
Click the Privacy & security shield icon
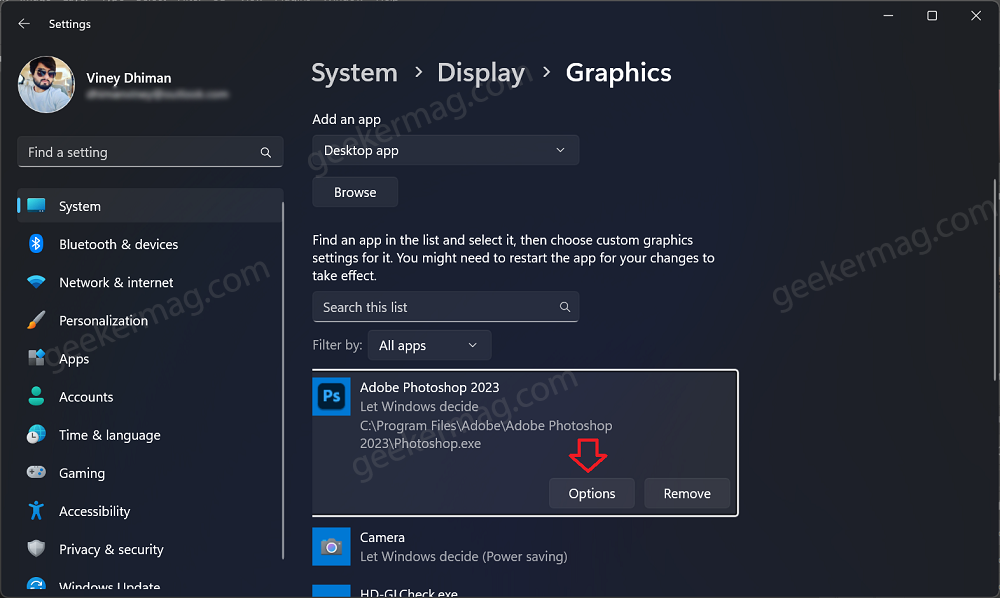(36, 549)
